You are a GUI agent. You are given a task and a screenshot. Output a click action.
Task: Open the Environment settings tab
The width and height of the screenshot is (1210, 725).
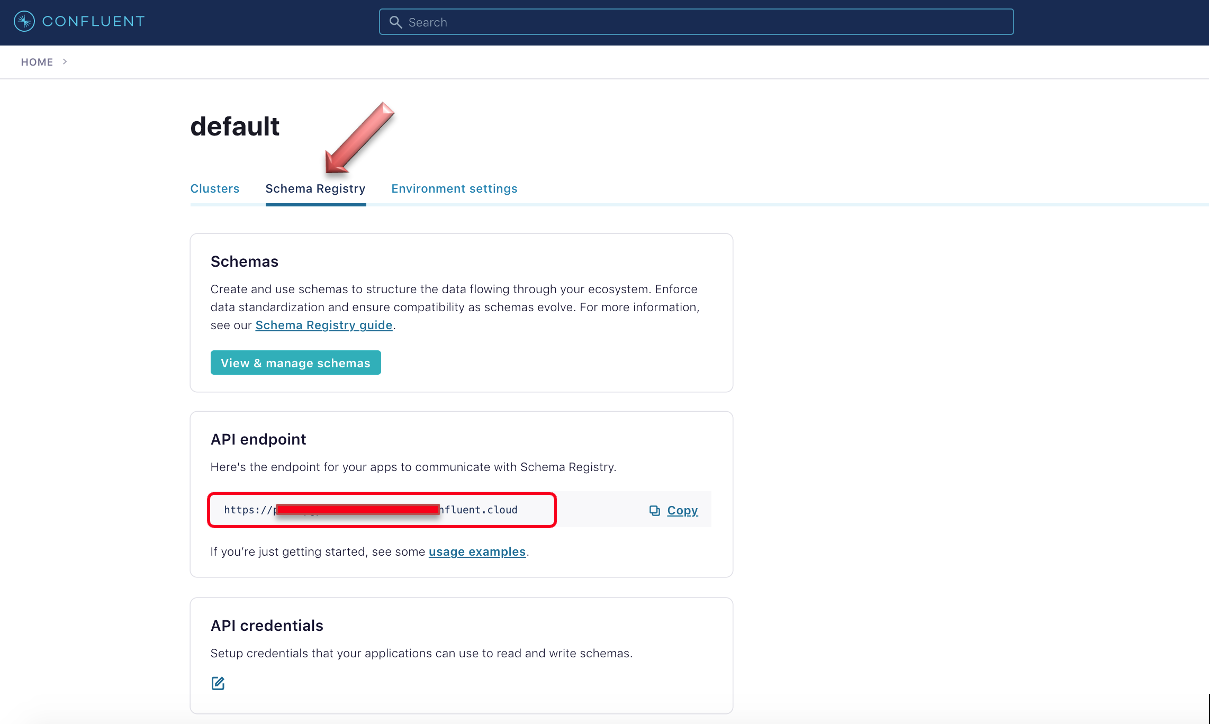454,188
